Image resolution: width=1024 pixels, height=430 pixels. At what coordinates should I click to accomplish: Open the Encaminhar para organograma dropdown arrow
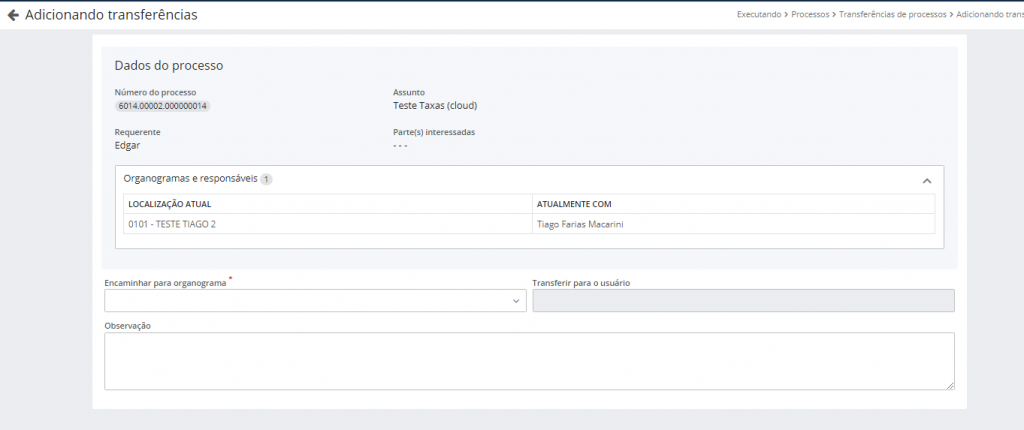tap(516, 301)
